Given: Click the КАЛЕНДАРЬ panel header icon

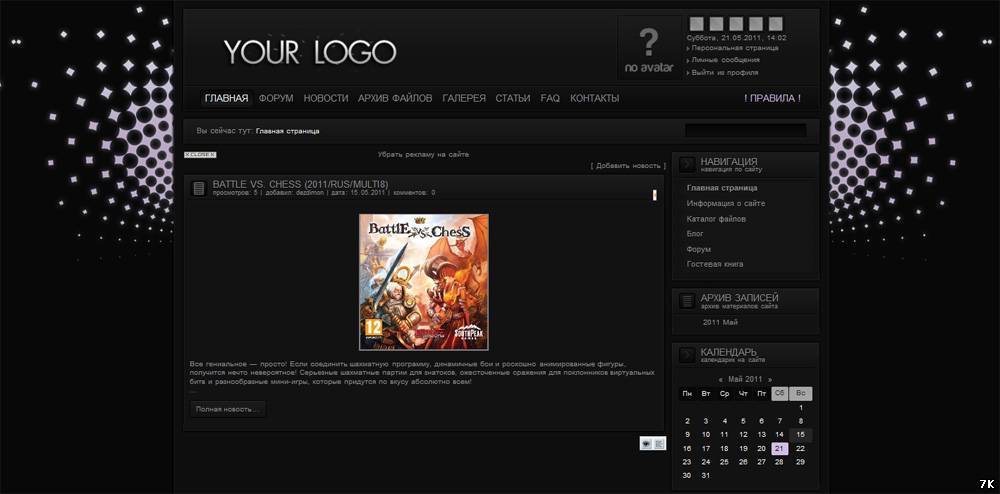Looking at the screenshot, I should point(687,355).
